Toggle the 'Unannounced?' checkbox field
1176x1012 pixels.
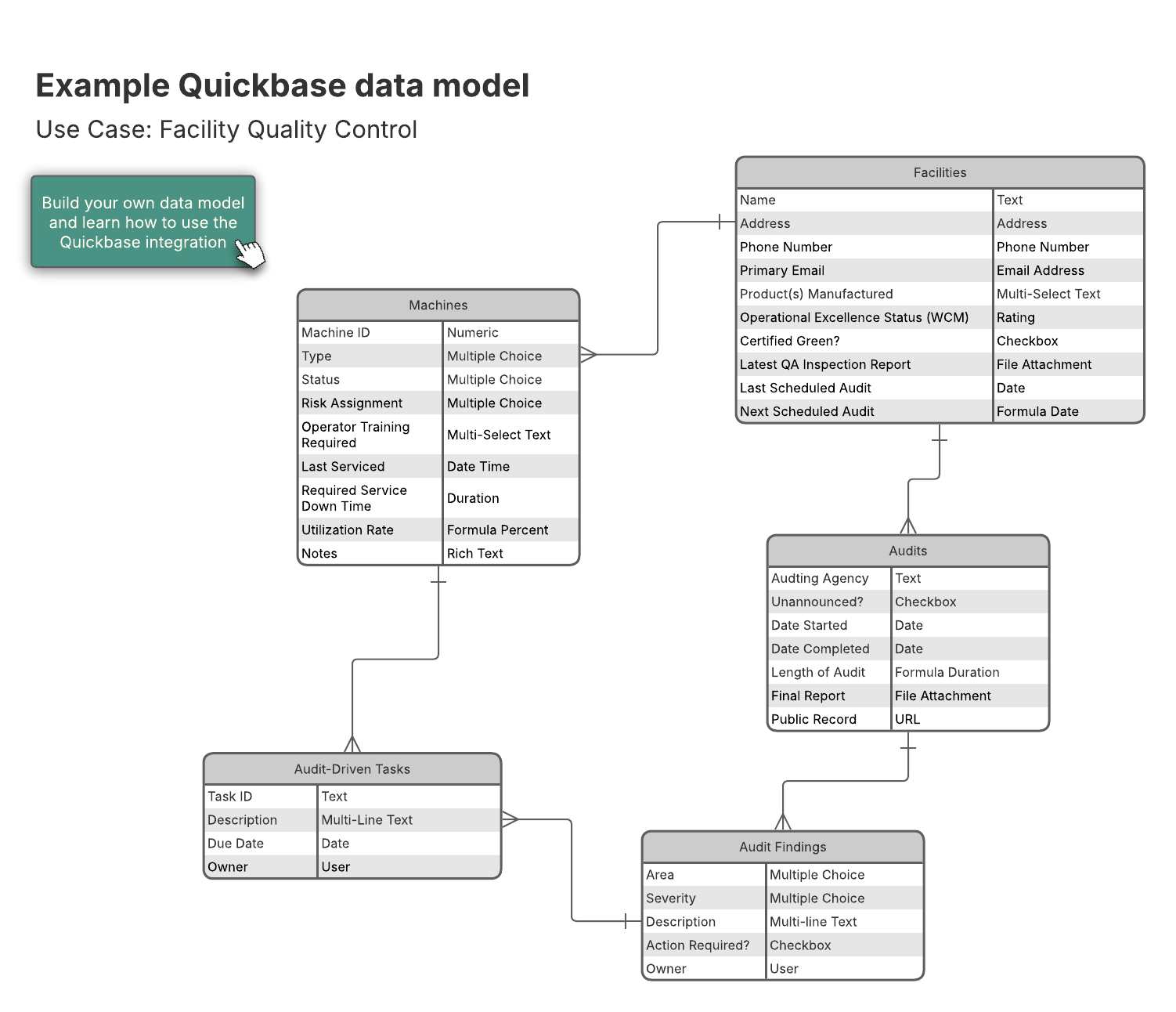817,602
